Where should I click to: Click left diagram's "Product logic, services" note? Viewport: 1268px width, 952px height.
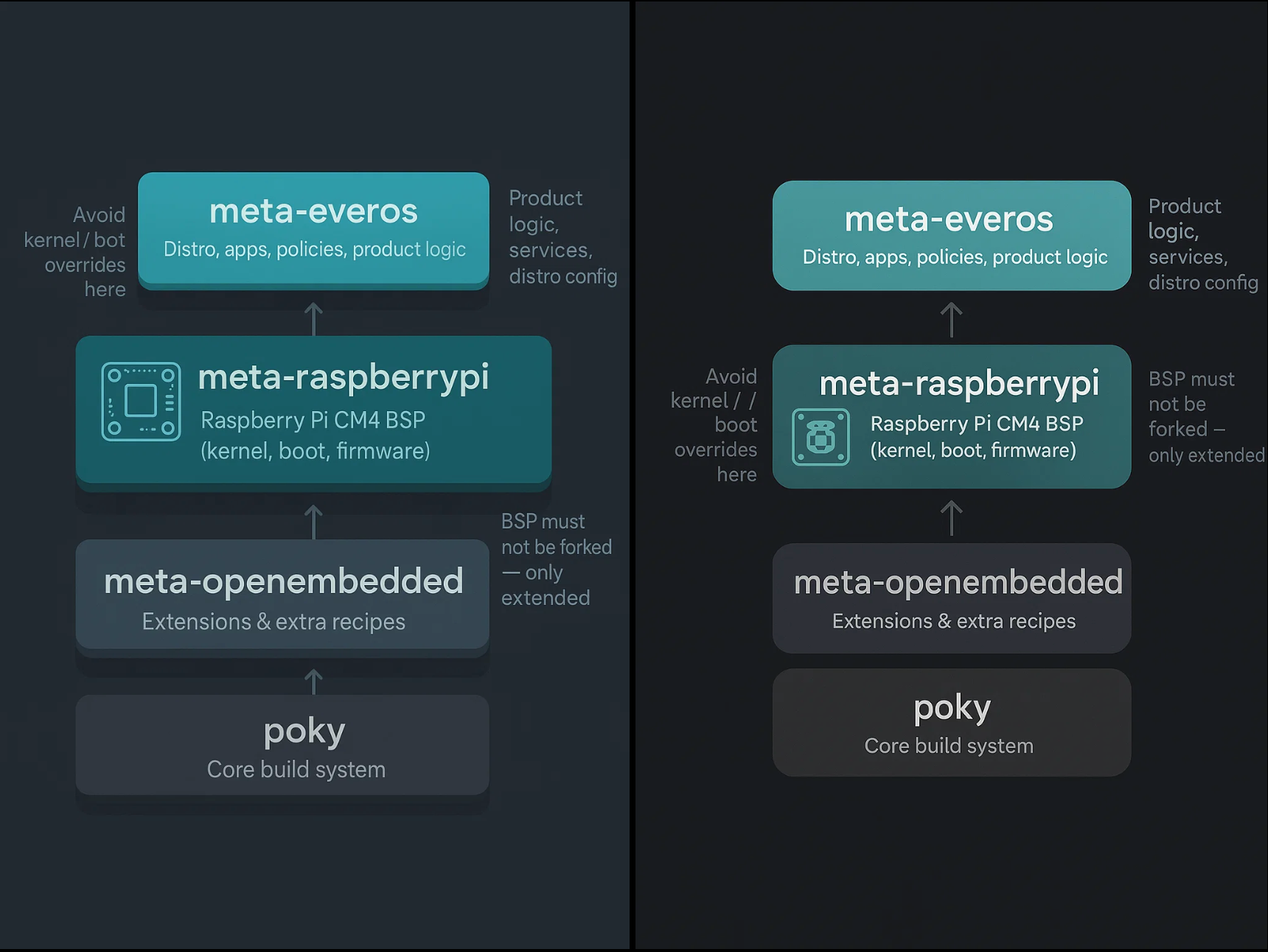click(562, 237)
